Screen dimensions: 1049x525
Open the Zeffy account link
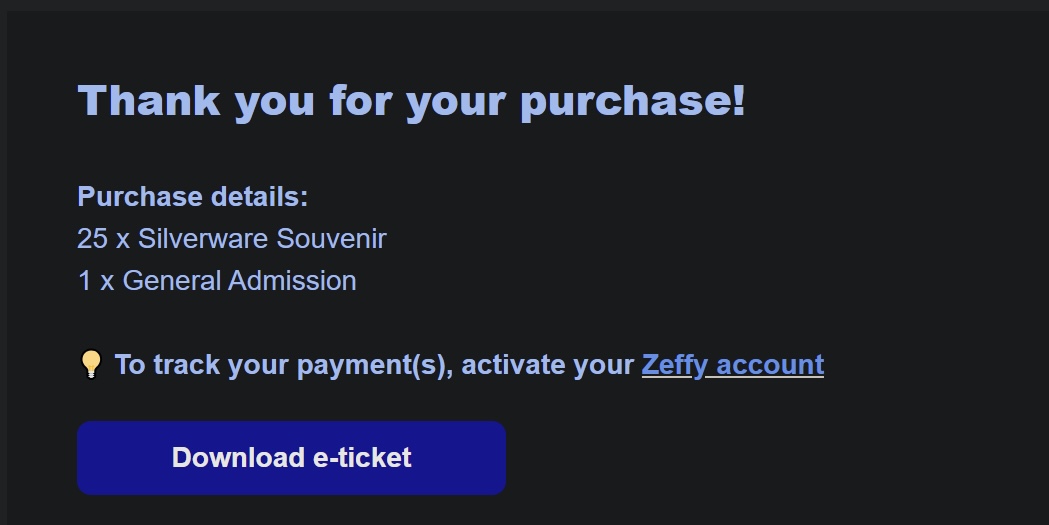click(733, 365)
